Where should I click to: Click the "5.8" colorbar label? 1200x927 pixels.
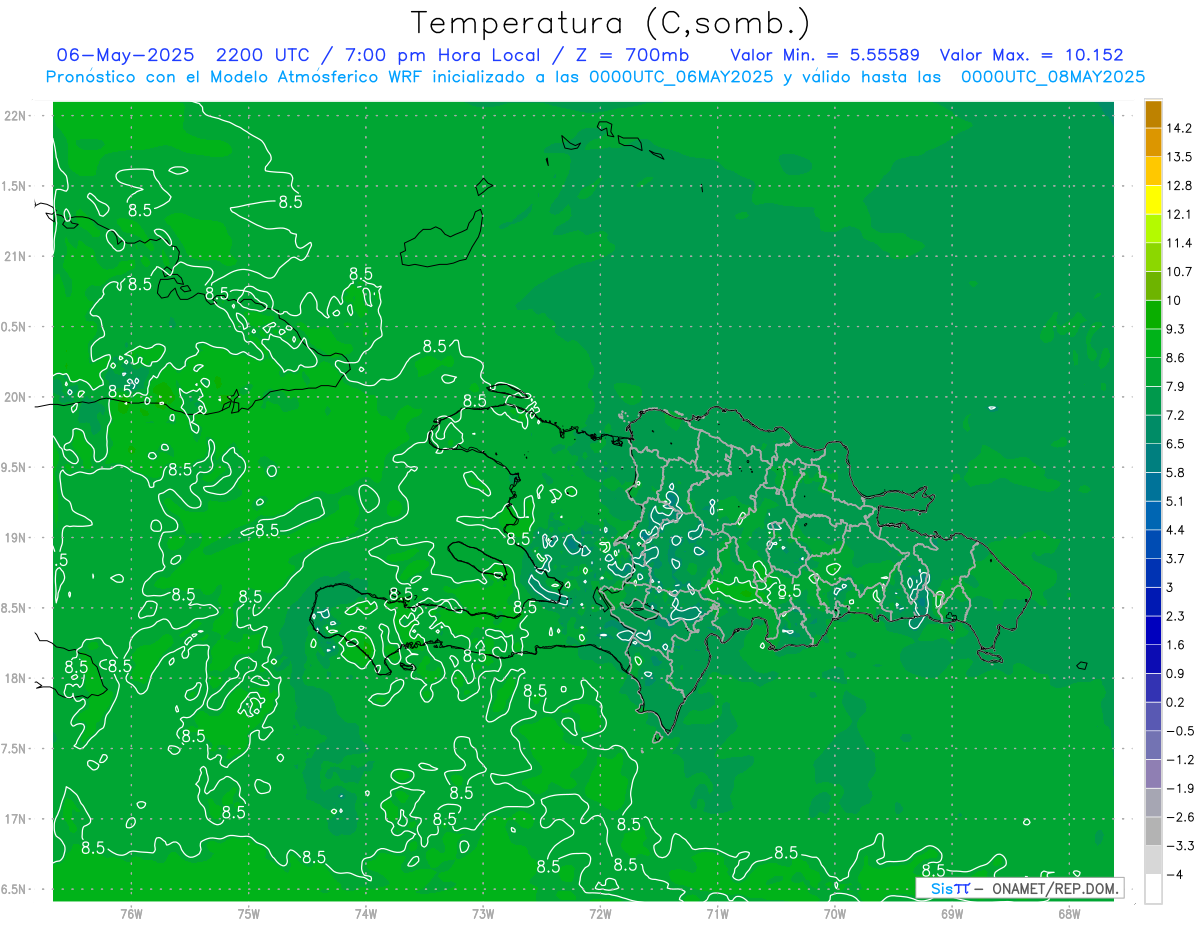1176,473
